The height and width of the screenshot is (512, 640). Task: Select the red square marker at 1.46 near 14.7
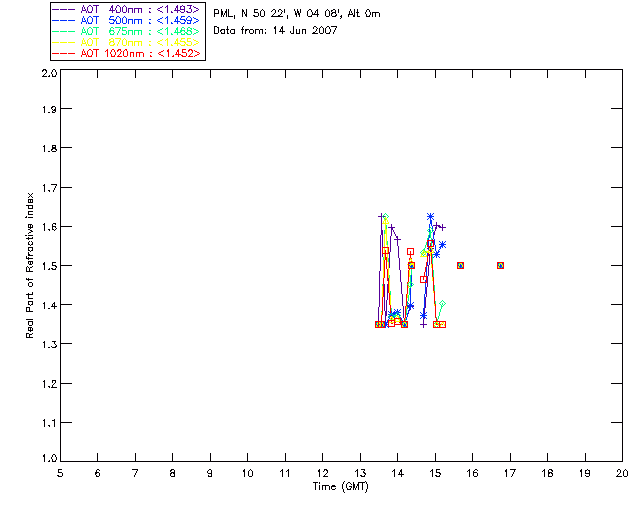click(424, 280)
